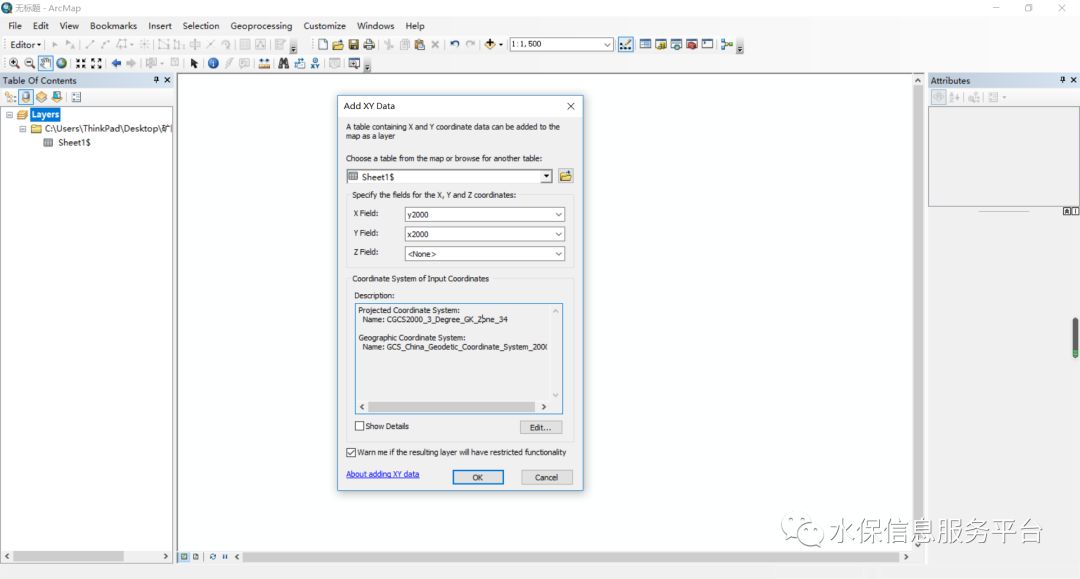The image size is (1080, 579).
Task: Select Sheet1$ in the Table Of Contents
Action: (x=74, y=143)
